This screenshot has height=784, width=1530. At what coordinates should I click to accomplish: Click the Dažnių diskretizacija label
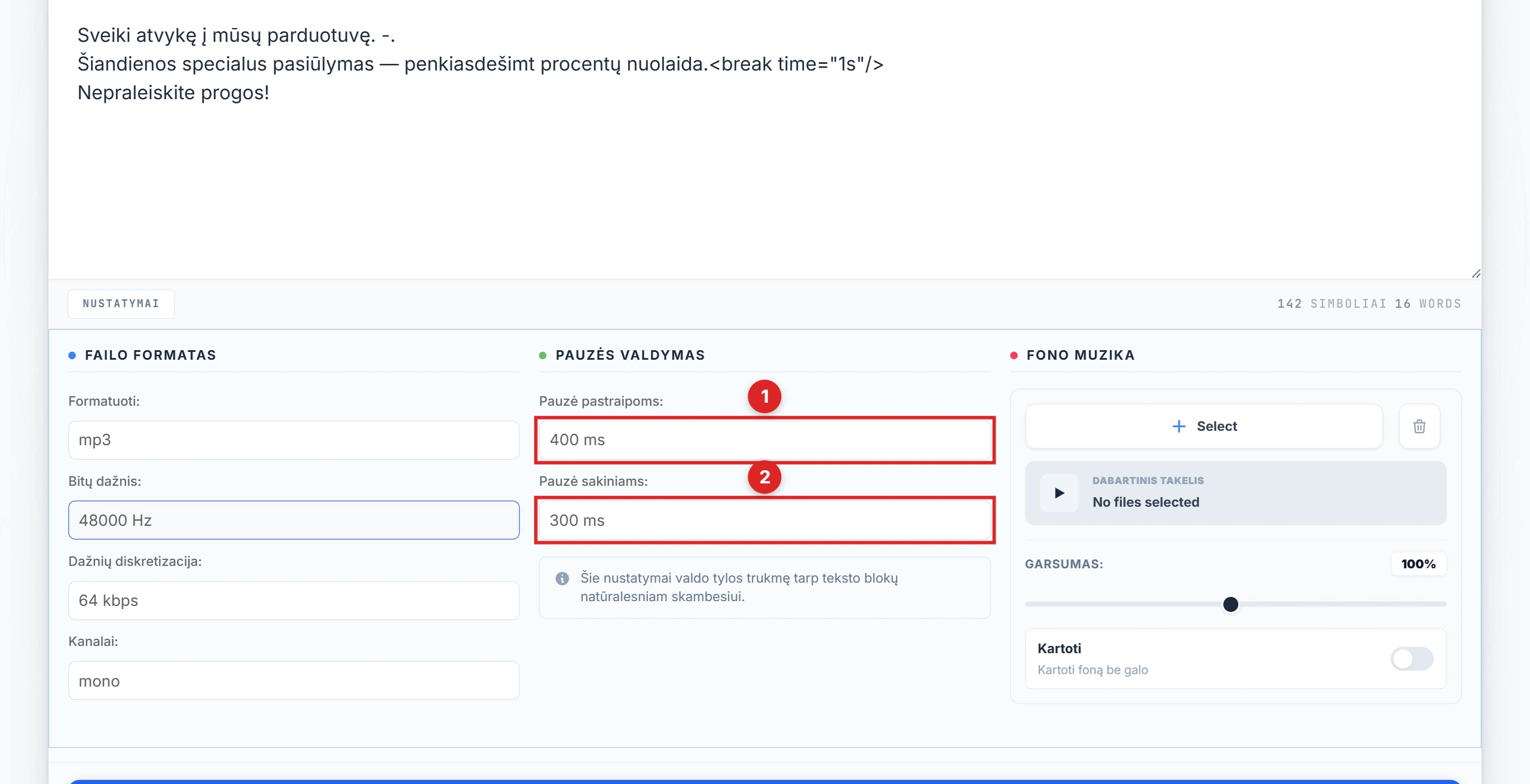(135, 562)
